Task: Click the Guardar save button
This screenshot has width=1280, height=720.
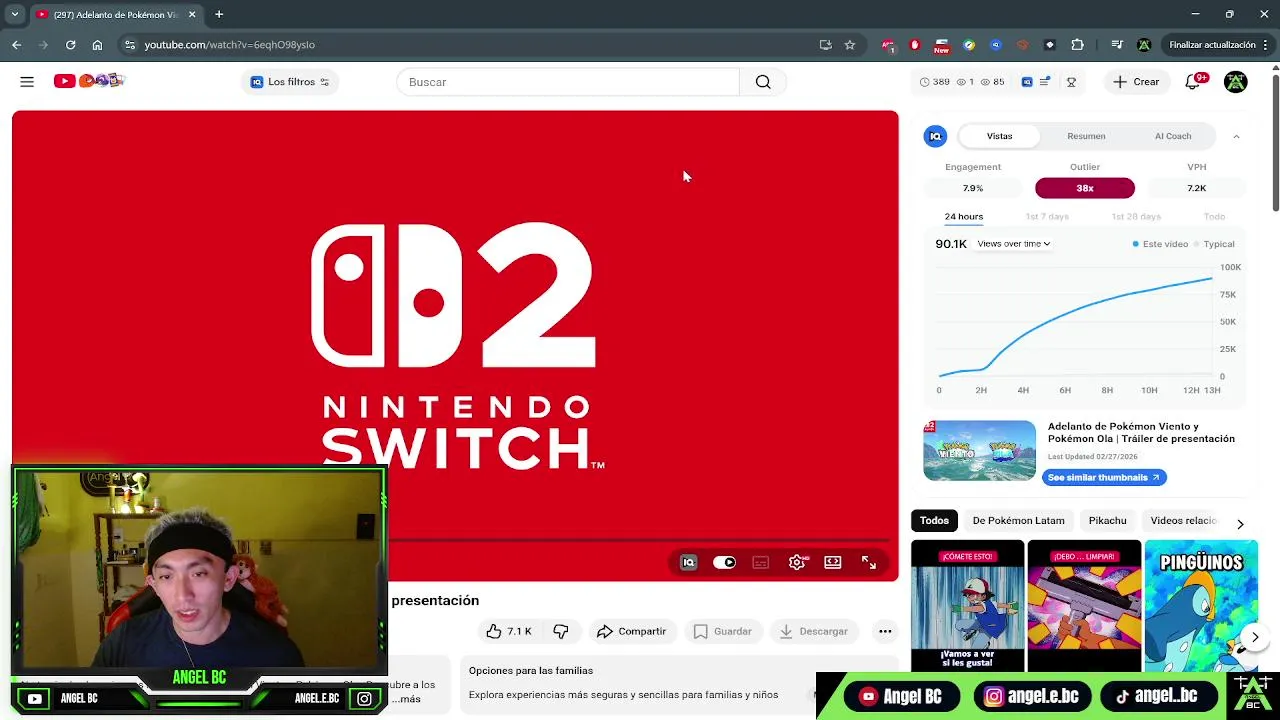Action: [722, 631]
